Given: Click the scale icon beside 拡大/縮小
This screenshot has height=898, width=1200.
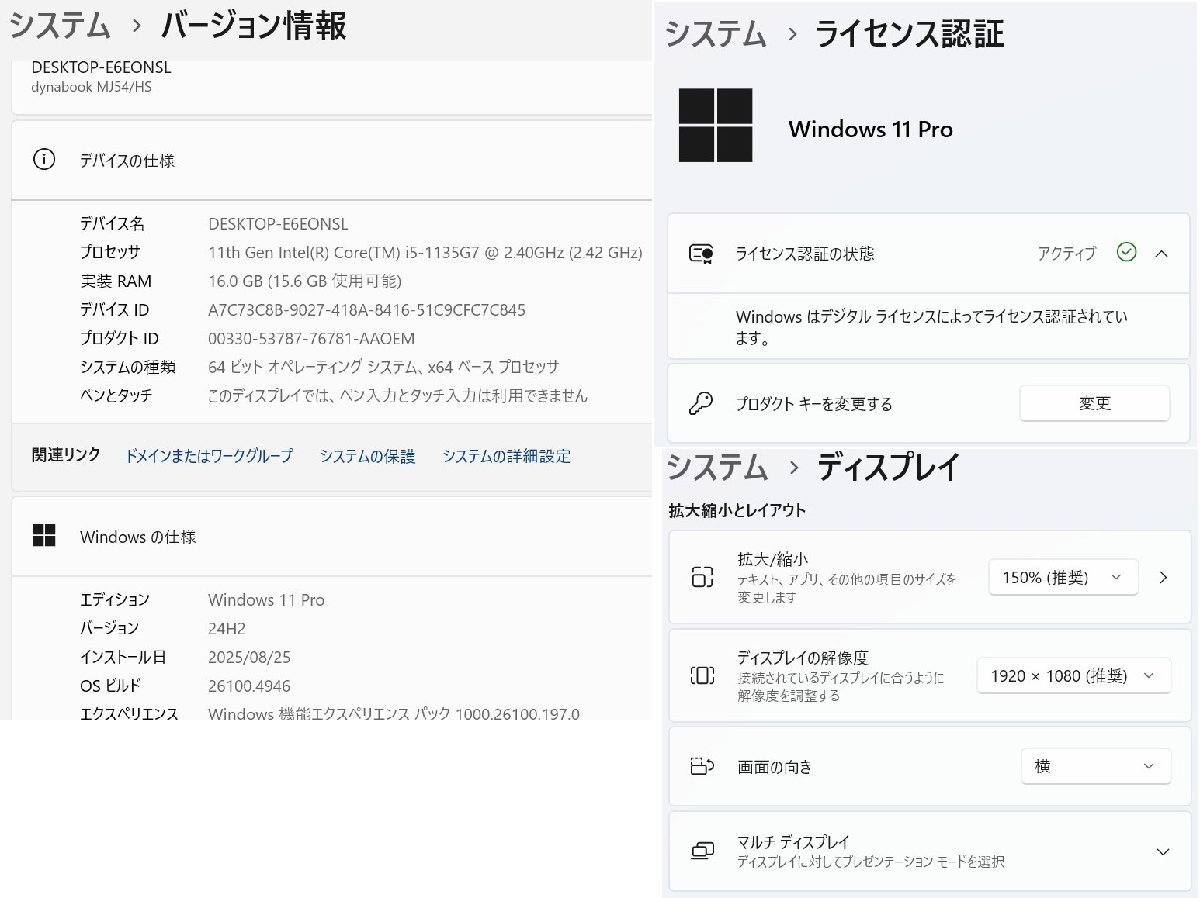Looking at the screenshot, I should click(702, 577).
